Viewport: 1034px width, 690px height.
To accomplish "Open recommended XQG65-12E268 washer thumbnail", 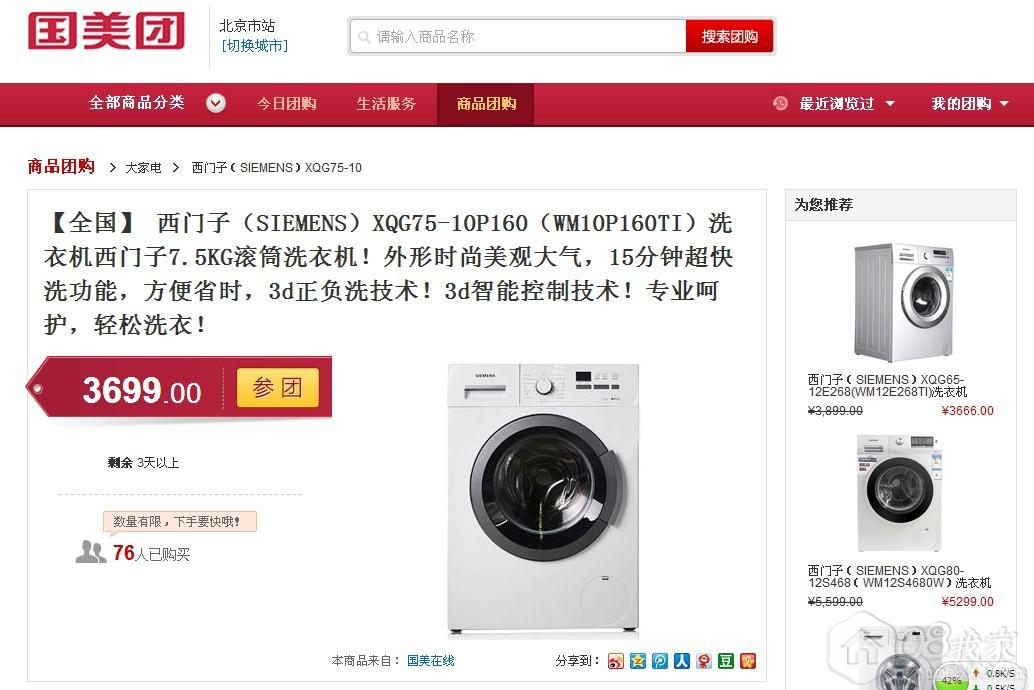I will (904, 302).
